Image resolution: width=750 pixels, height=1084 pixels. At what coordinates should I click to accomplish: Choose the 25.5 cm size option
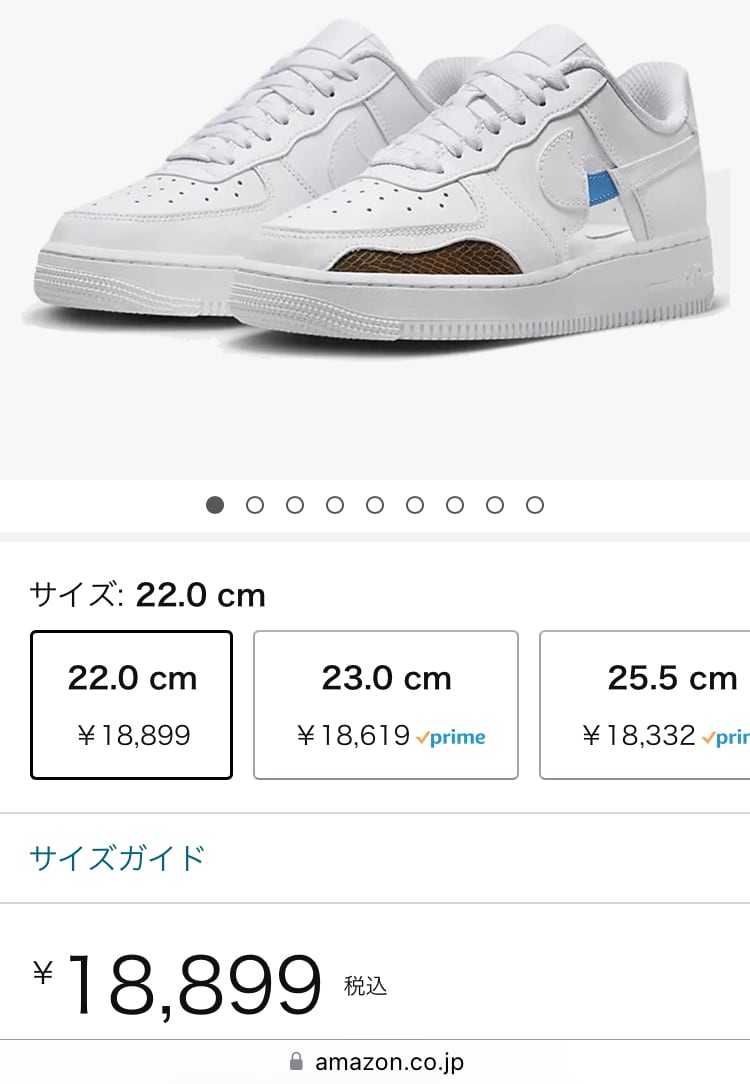(x=645, y=705)
